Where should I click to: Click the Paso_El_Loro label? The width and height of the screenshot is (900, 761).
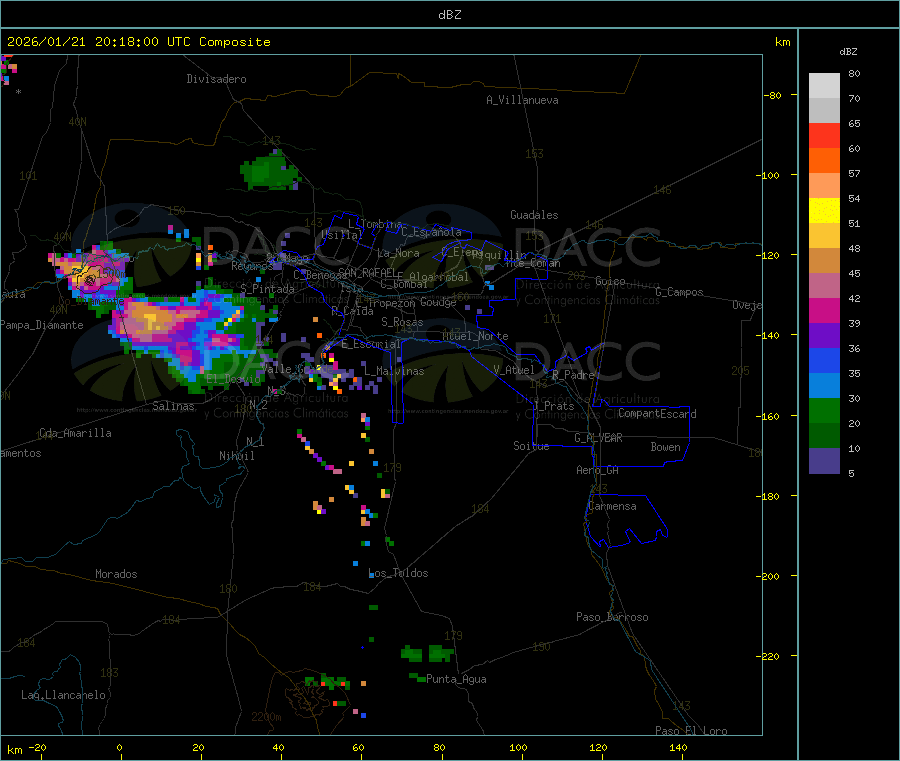click(x=691, y=731)
